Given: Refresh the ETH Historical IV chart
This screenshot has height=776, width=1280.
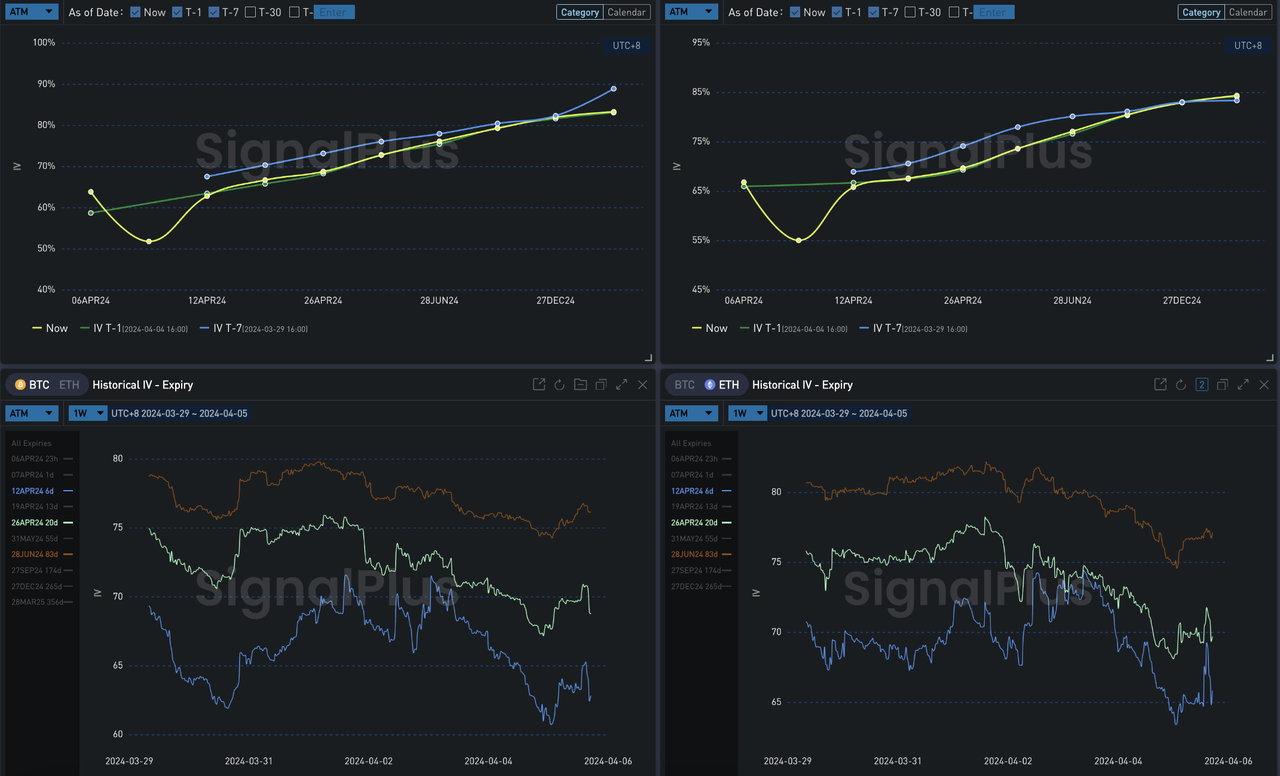Looking at the screenshot, I should [x=1181, y=385].
